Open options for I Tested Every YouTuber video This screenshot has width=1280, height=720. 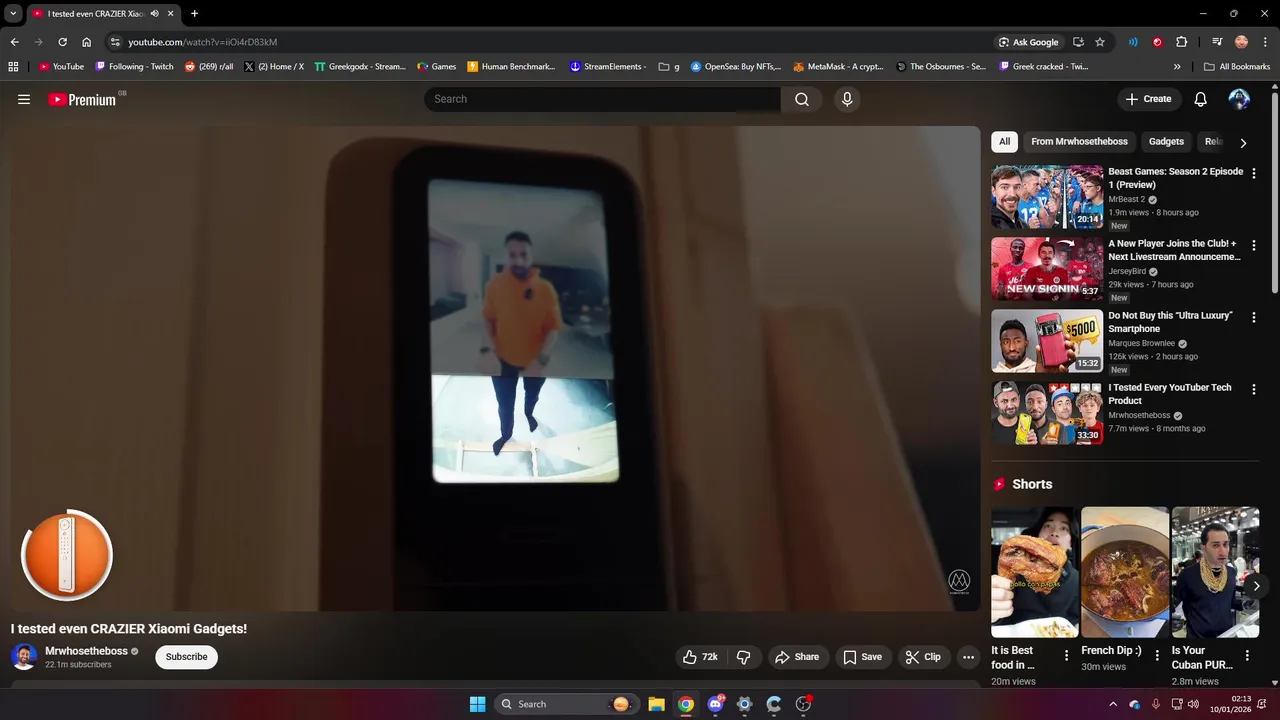[1254, 389]
